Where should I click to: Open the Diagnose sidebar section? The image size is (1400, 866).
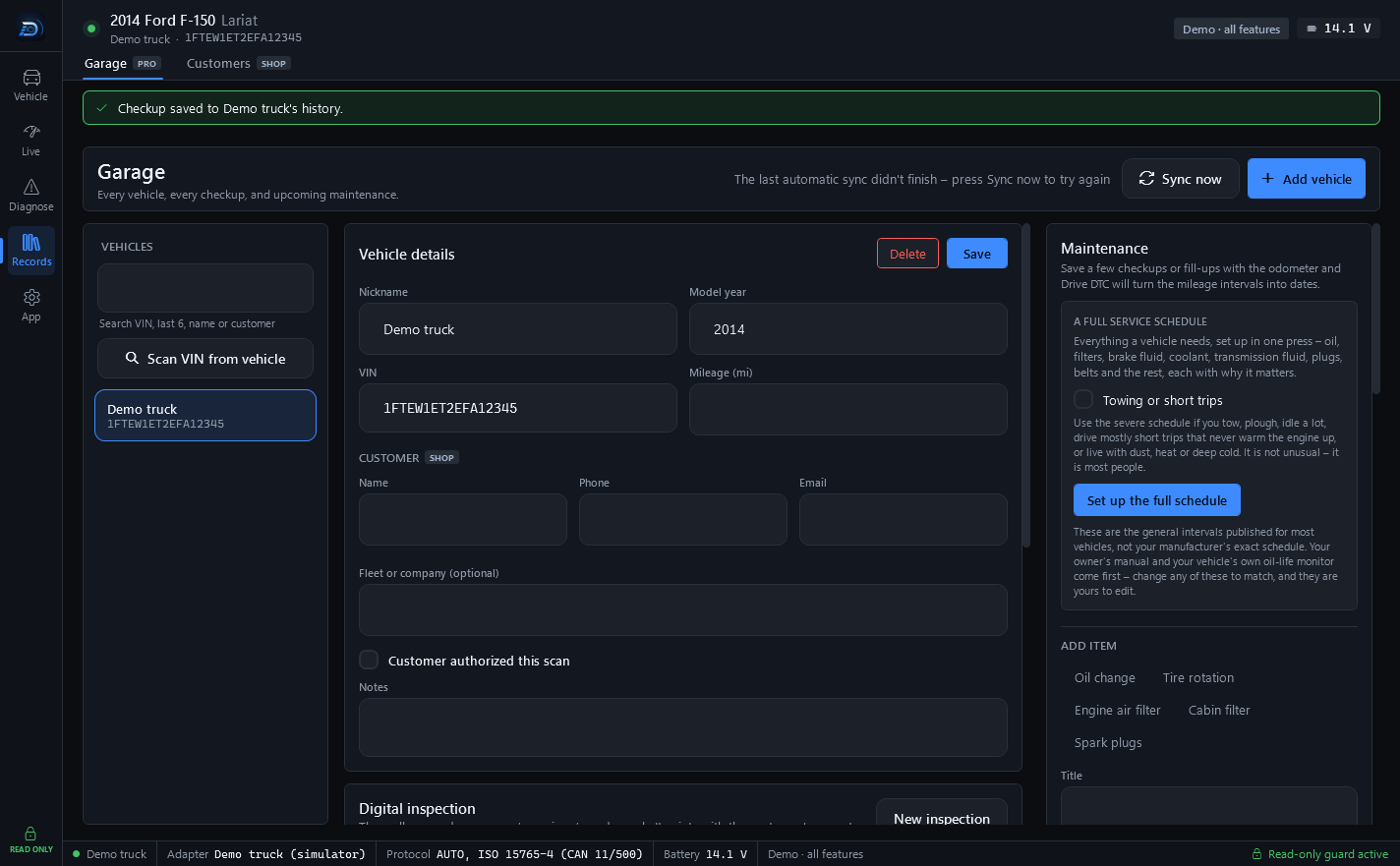tap(30, 195)
